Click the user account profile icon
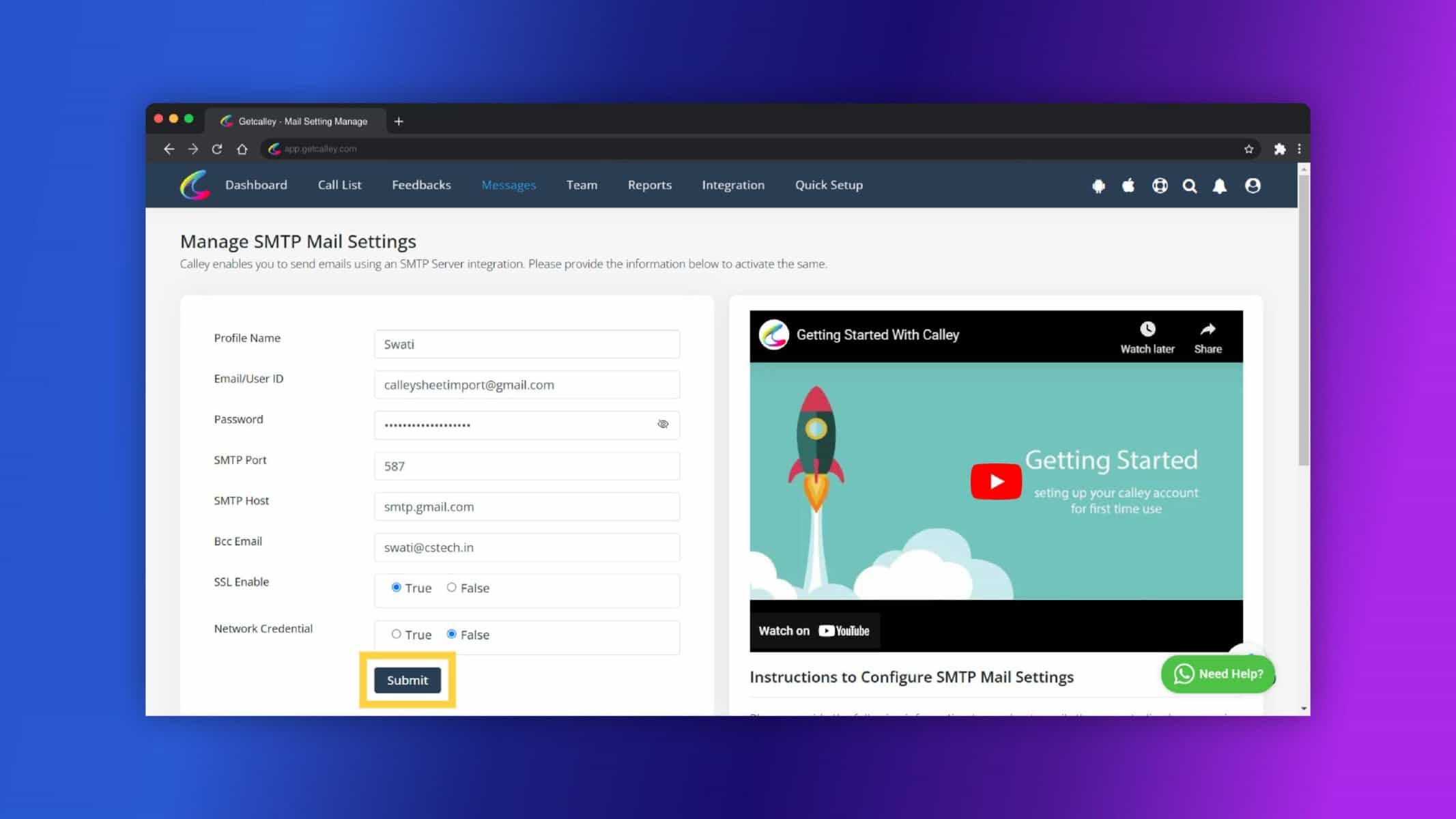 [1252, 185]
